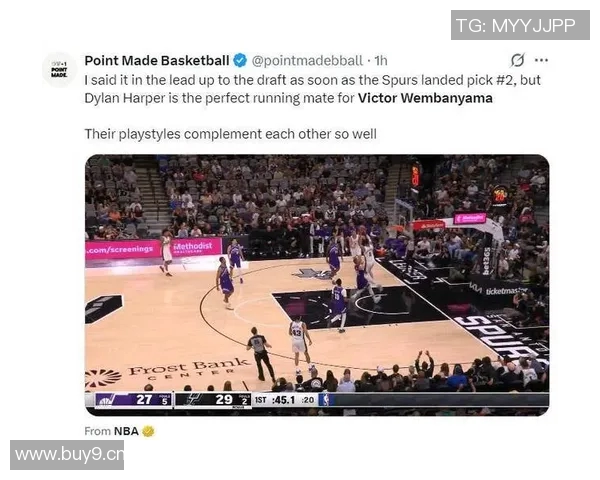This screenshot has height=480, width=600.
Task: Open the @pointmadebball handle link
Action: pyautogui.click(x=307, y=60)
